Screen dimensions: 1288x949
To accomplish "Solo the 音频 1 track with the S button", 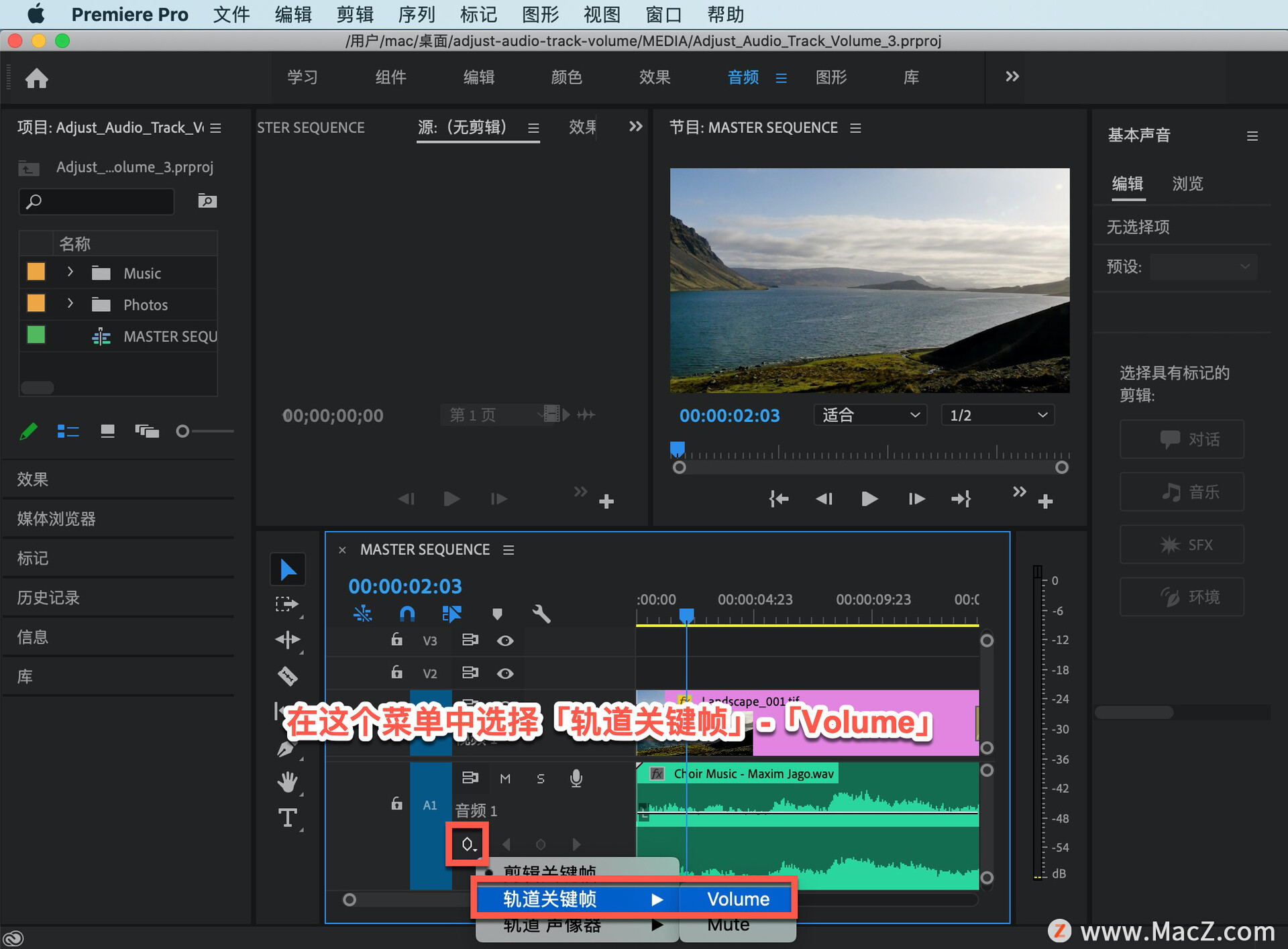I will [x=541, y=778].
